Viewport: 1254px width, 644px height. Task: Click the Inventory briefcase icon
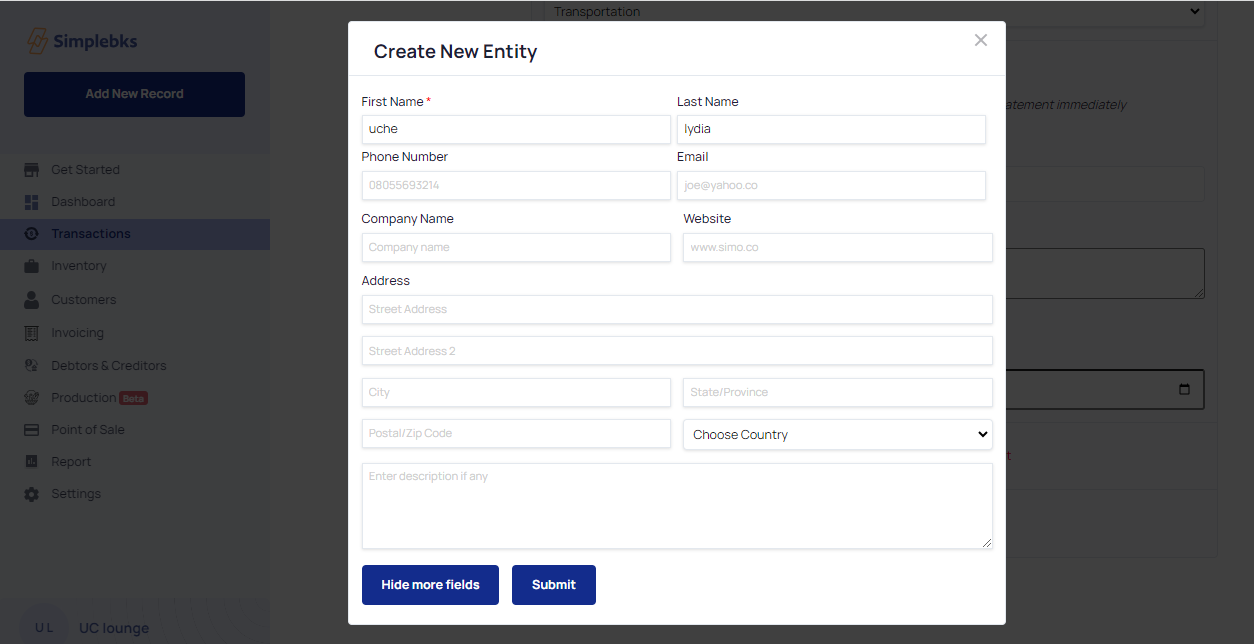(x=32, y=266)
